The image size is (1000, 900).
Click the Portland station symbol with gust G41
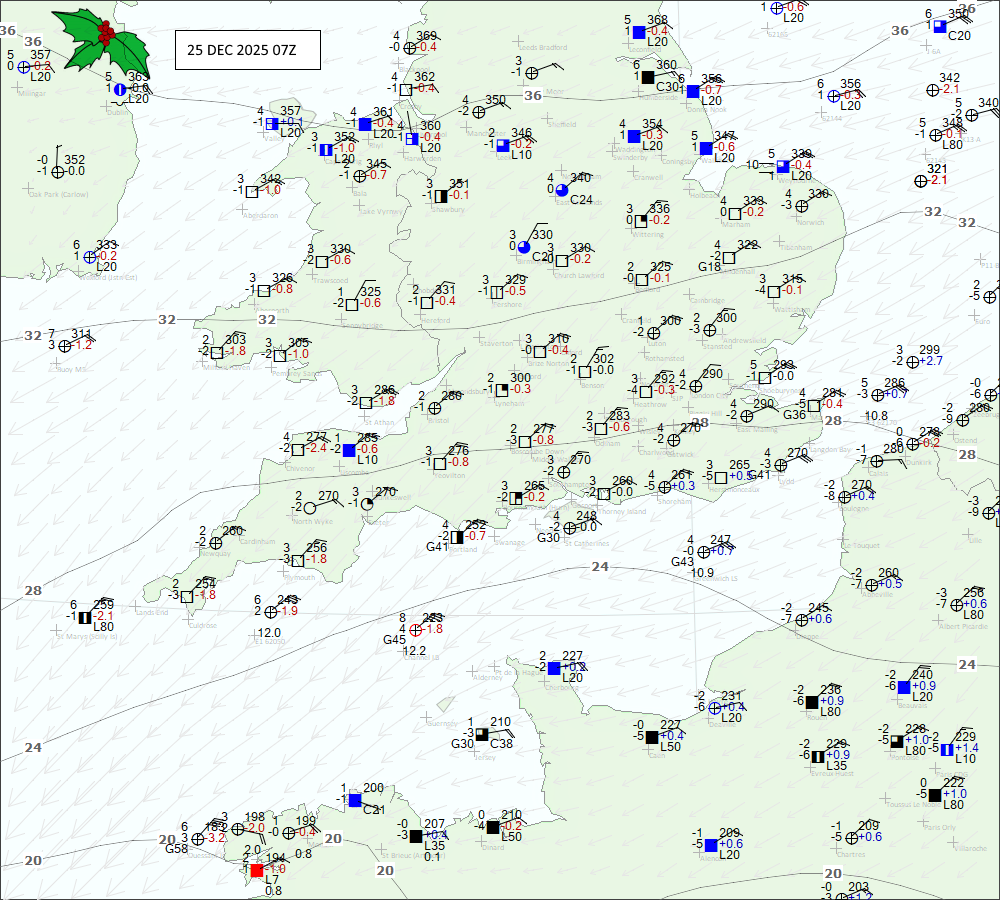click(458, 536)
